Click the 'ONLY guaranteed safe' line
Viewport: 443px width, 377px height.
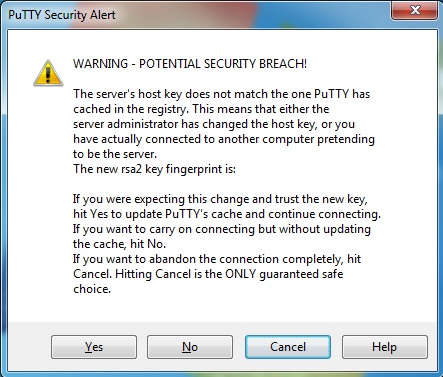[x=208, y=274]
